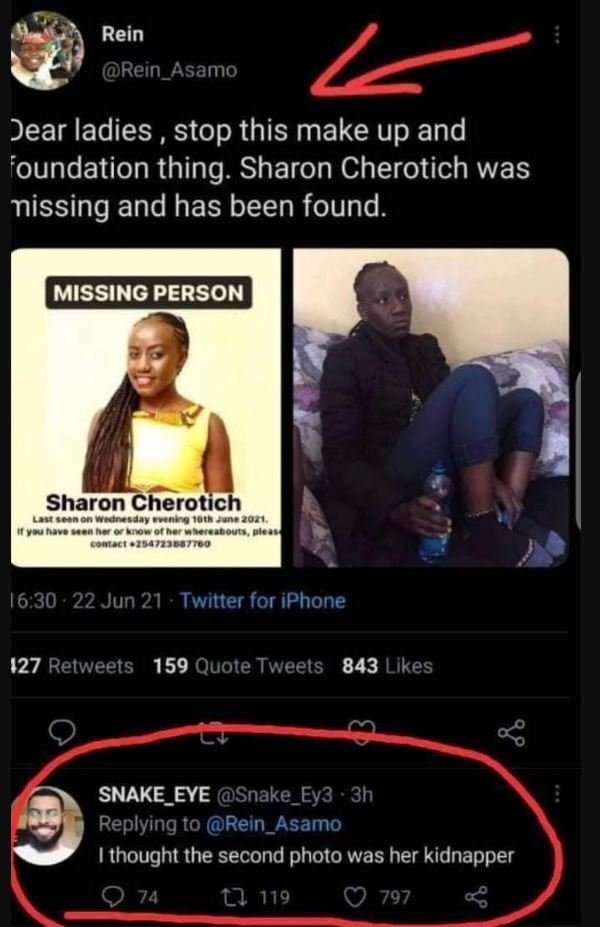Tap the retweet icon on the main tweet
The width and height of the screenshot is (600, 927).
point(212,735)
